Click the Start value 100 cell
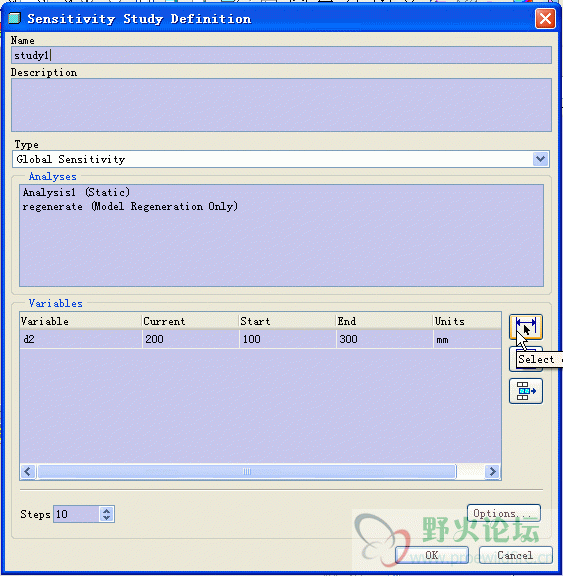The height and width of the screenshot is (576, 563). [x=287, y=339]
